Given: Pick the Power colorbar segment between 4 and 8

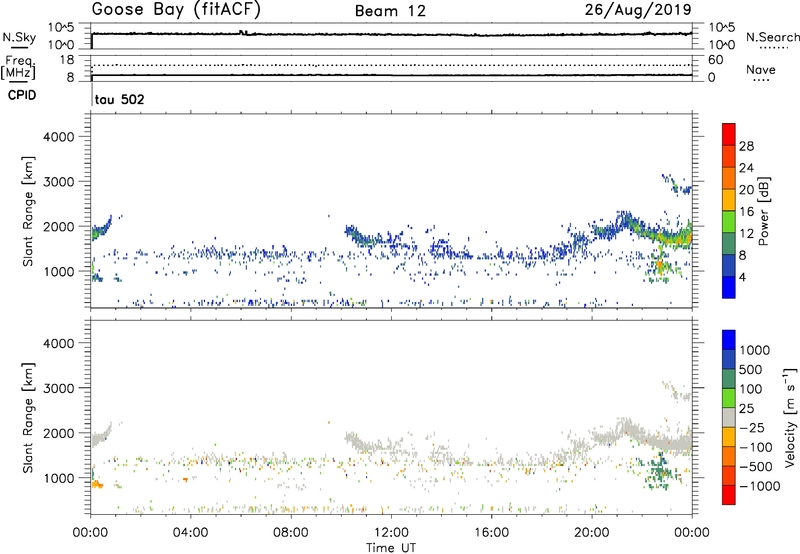Looking at the screenshot, I should (729, 266).
